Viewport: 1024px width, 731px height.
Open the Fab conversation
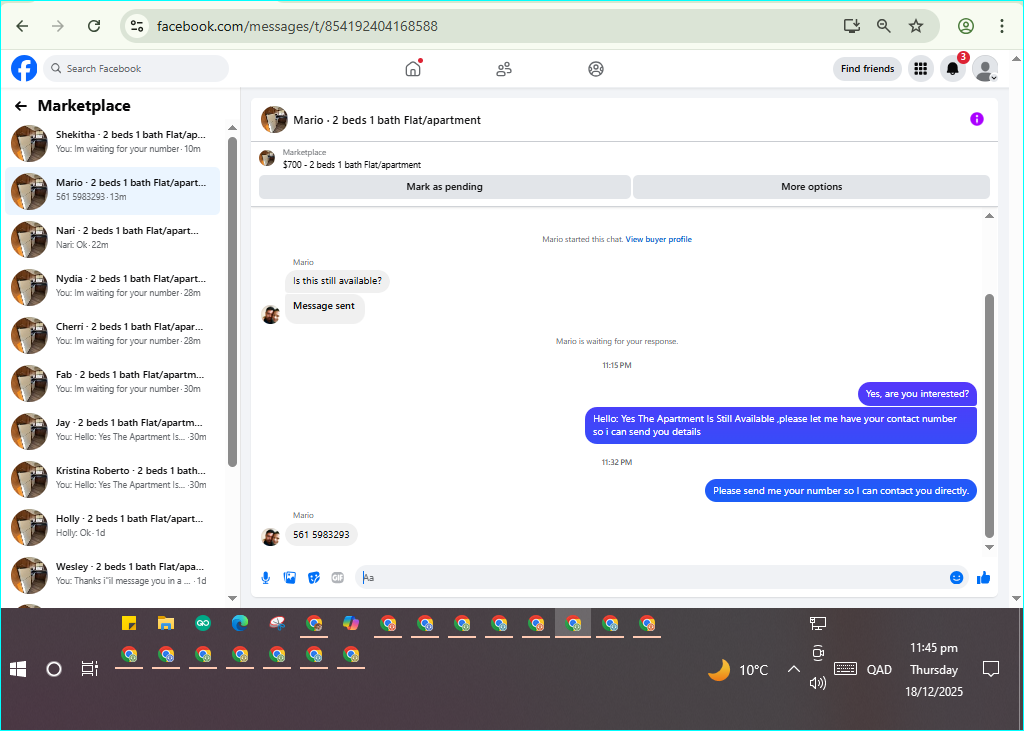[x=112, y=383]
